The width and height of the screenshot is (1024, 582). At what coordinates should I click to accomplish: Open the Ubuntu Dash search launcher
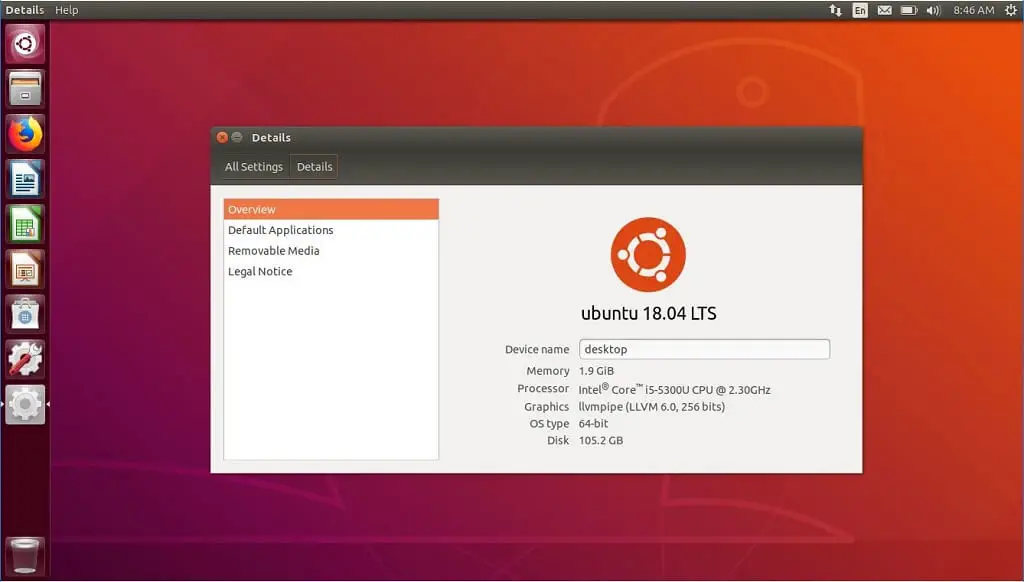click(x=25, y=44)
